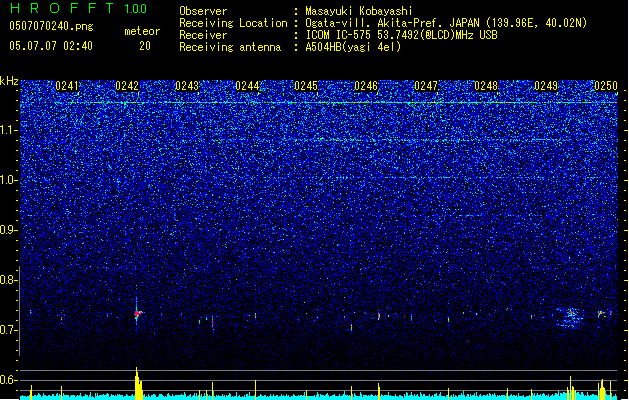Click the A504HB(yagi 4el) antenna text
Screen dimensions: 629x400
353,47
